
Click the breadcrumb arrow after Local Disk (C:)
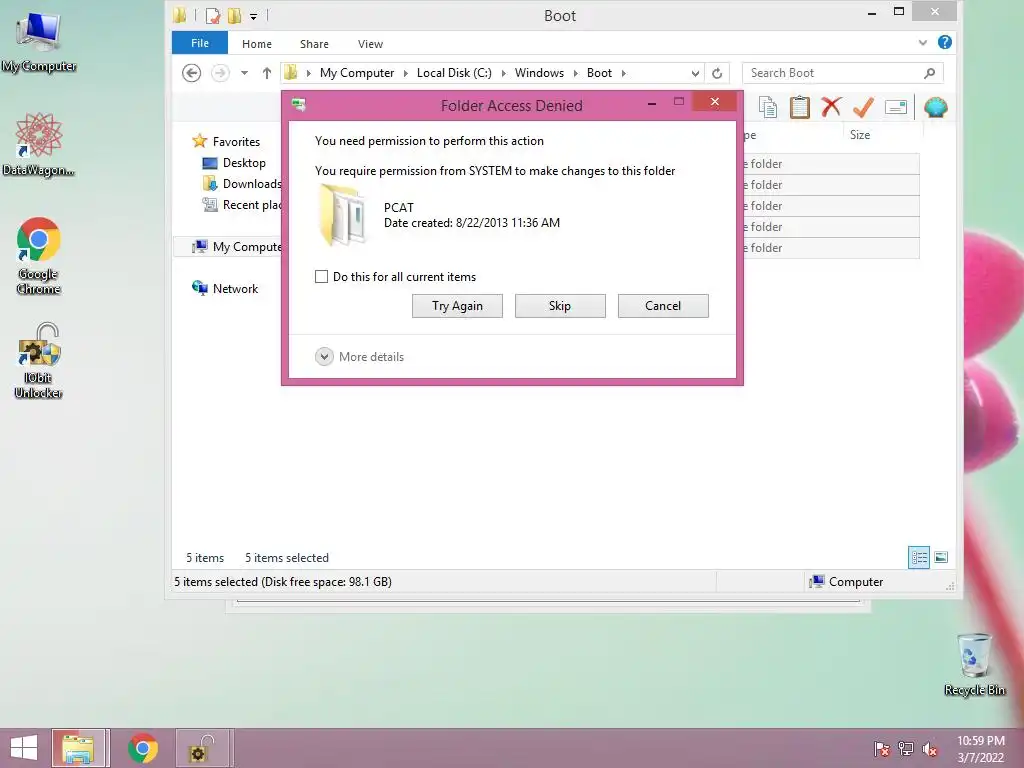coord(504,73)
